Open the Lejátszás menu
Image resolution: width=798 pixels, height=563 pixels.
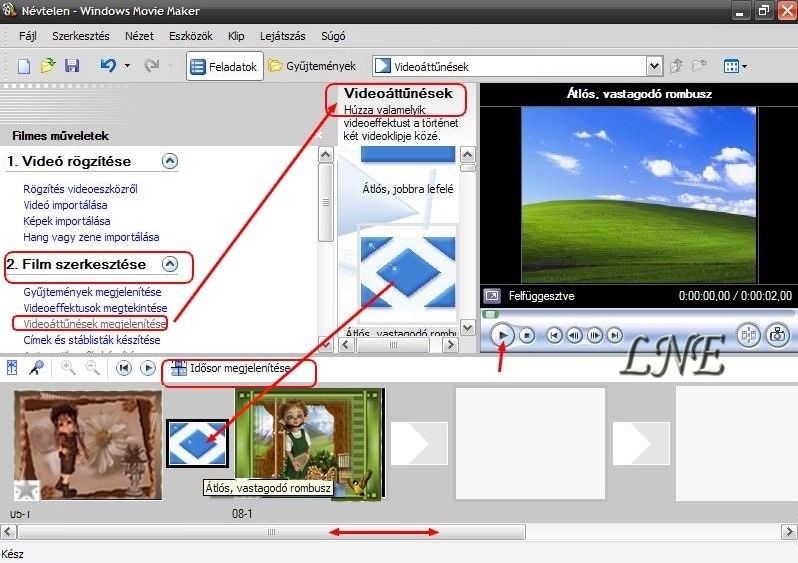(282, 36)
